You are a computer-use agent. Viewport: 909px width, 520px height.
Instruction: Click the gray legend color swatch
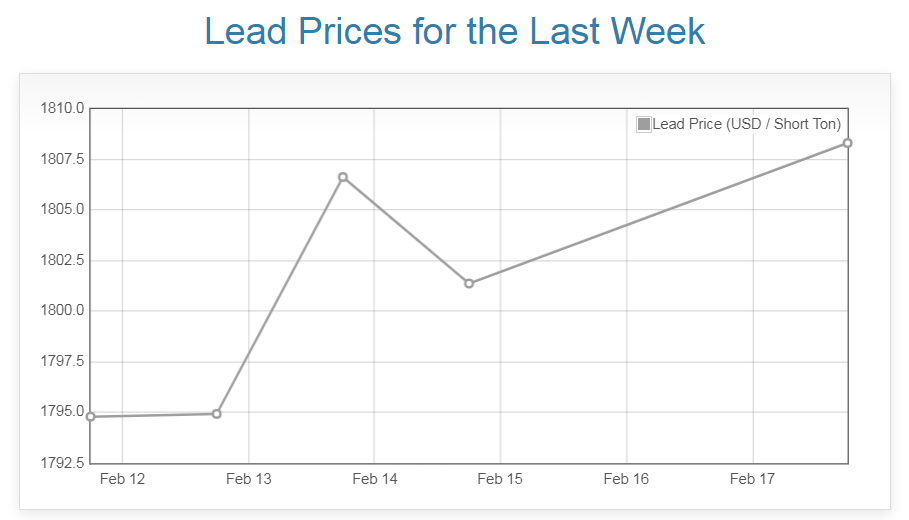coord(644,124)
